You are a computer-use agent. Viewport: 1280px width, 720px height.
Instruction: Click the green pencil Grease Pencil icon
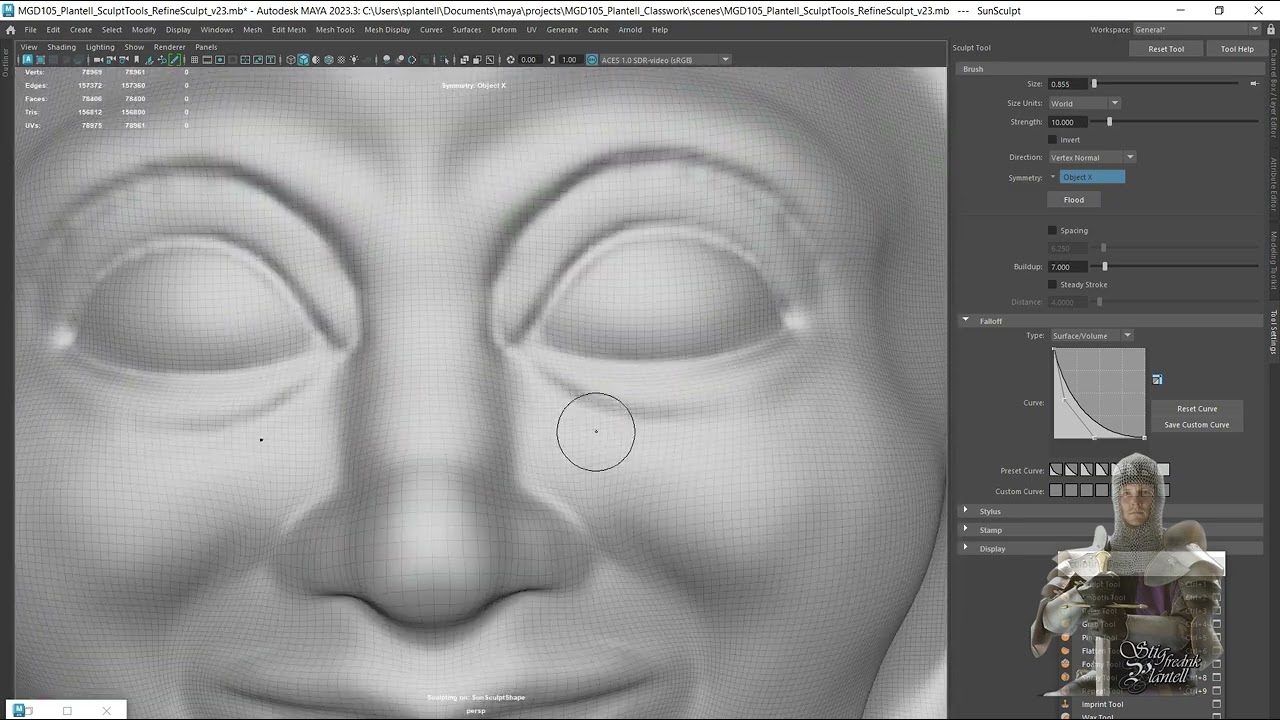(x=175, y=60)
